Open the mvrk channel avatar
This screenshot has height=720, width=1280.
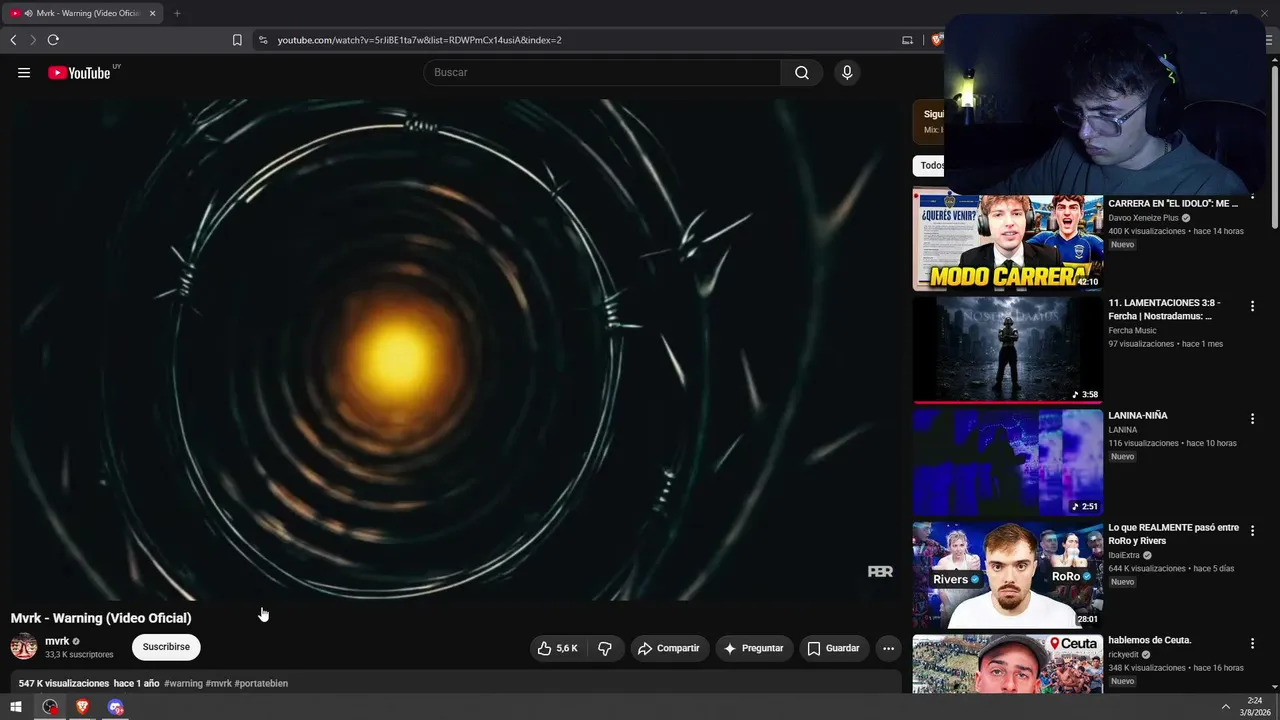24,647
